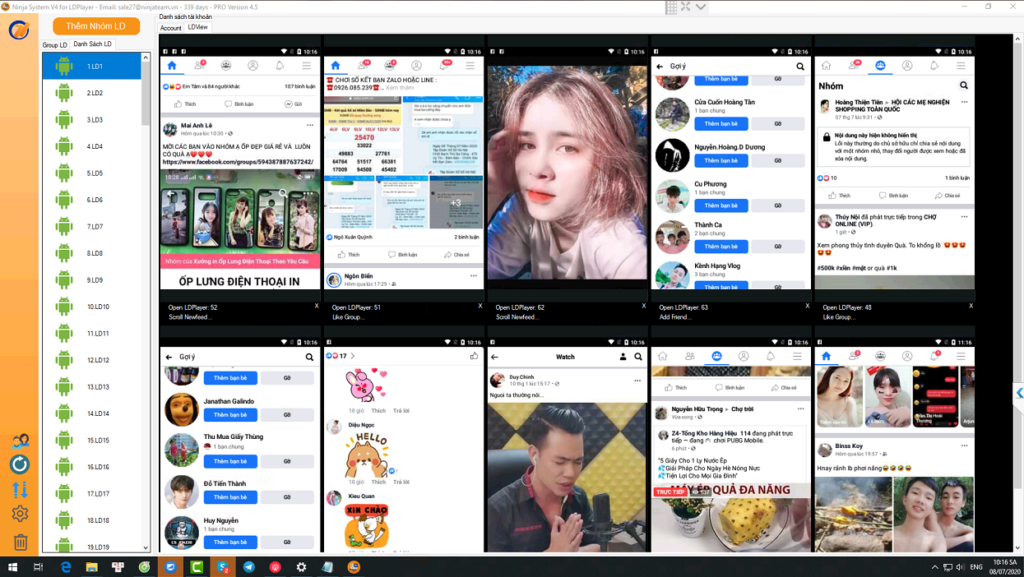Tap the back arrow in the Watch screen

click(494, 357)
